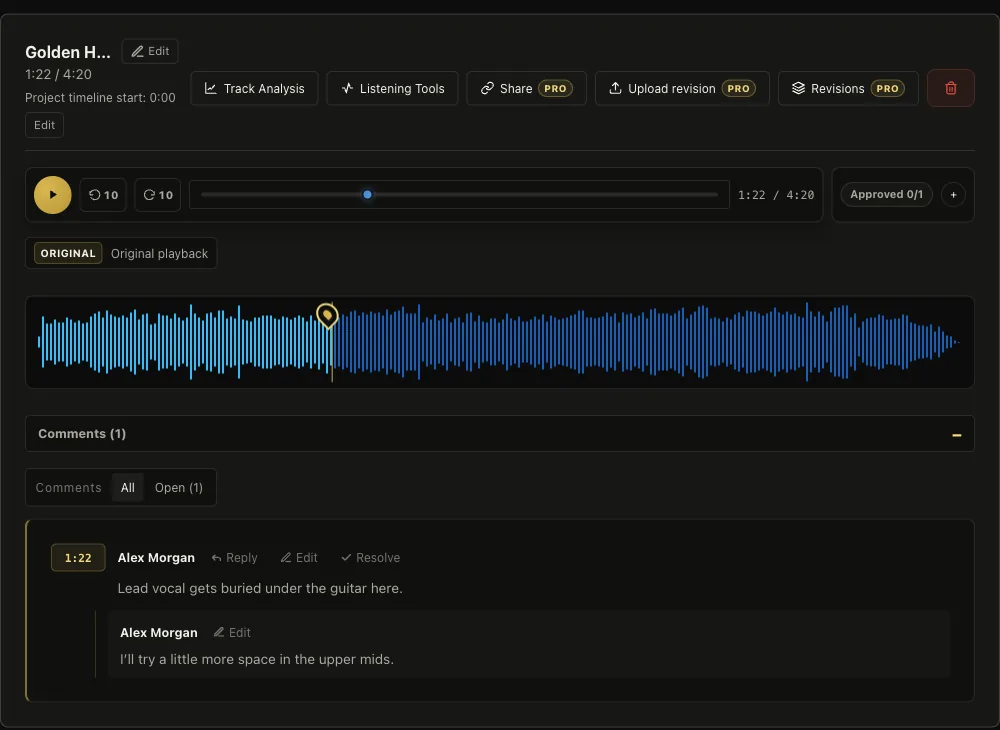1000x730 pixels.
Task: Click the 'Golden H...' track title
Action: [68, 52]
